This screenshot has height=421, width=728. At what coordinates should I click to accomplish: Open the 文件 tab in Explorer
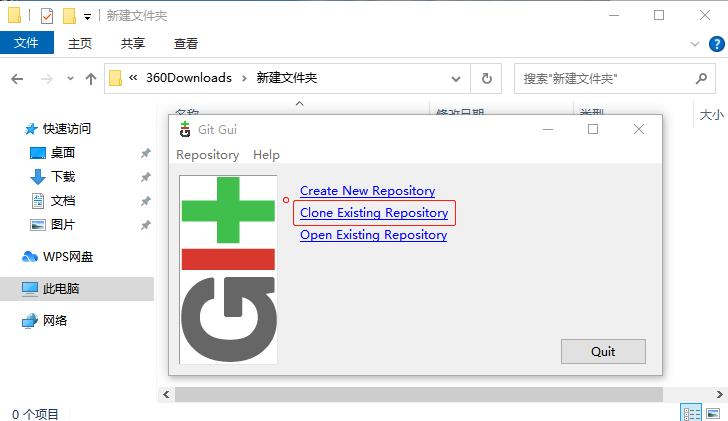tap(26, 43)
